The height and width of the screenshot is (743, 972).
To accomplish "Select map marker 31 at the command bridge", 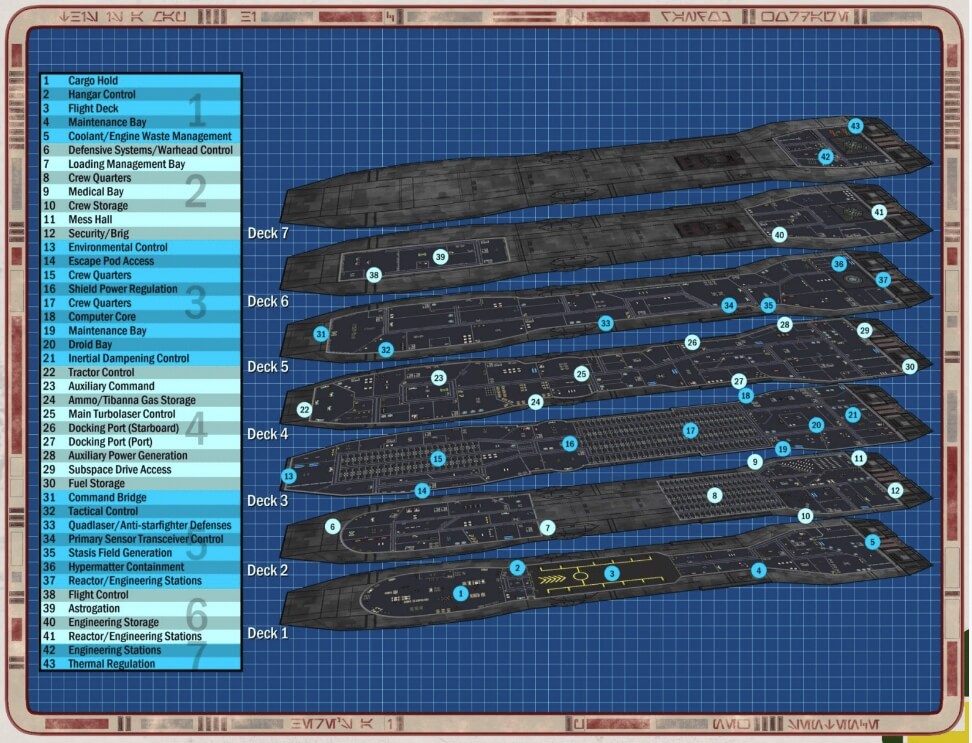I will pyautogui.click(x=321, y=334).
